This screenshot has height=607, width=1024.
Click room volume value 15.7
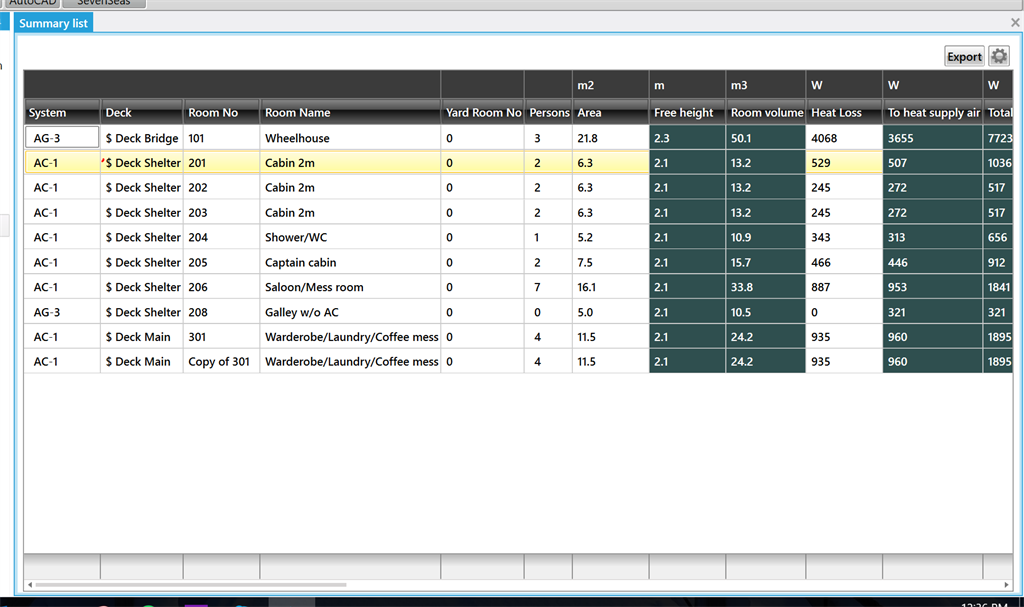click(765, 262)
